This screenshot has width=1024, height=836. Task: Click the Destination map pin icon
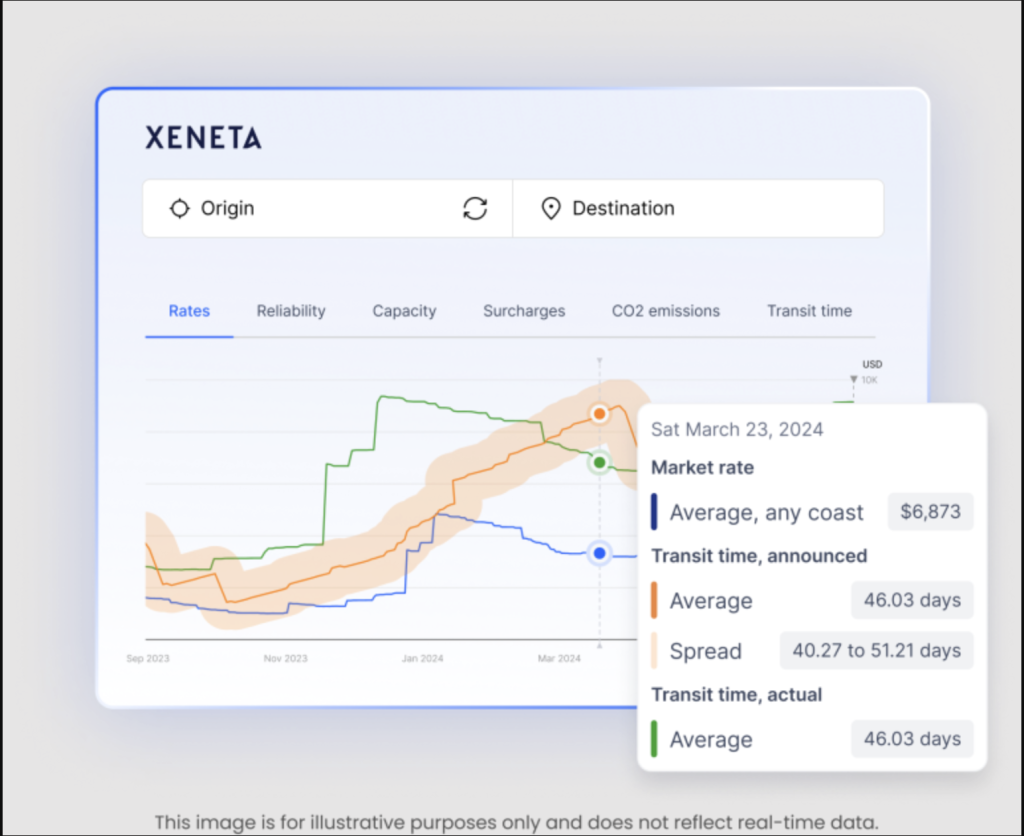551,208
